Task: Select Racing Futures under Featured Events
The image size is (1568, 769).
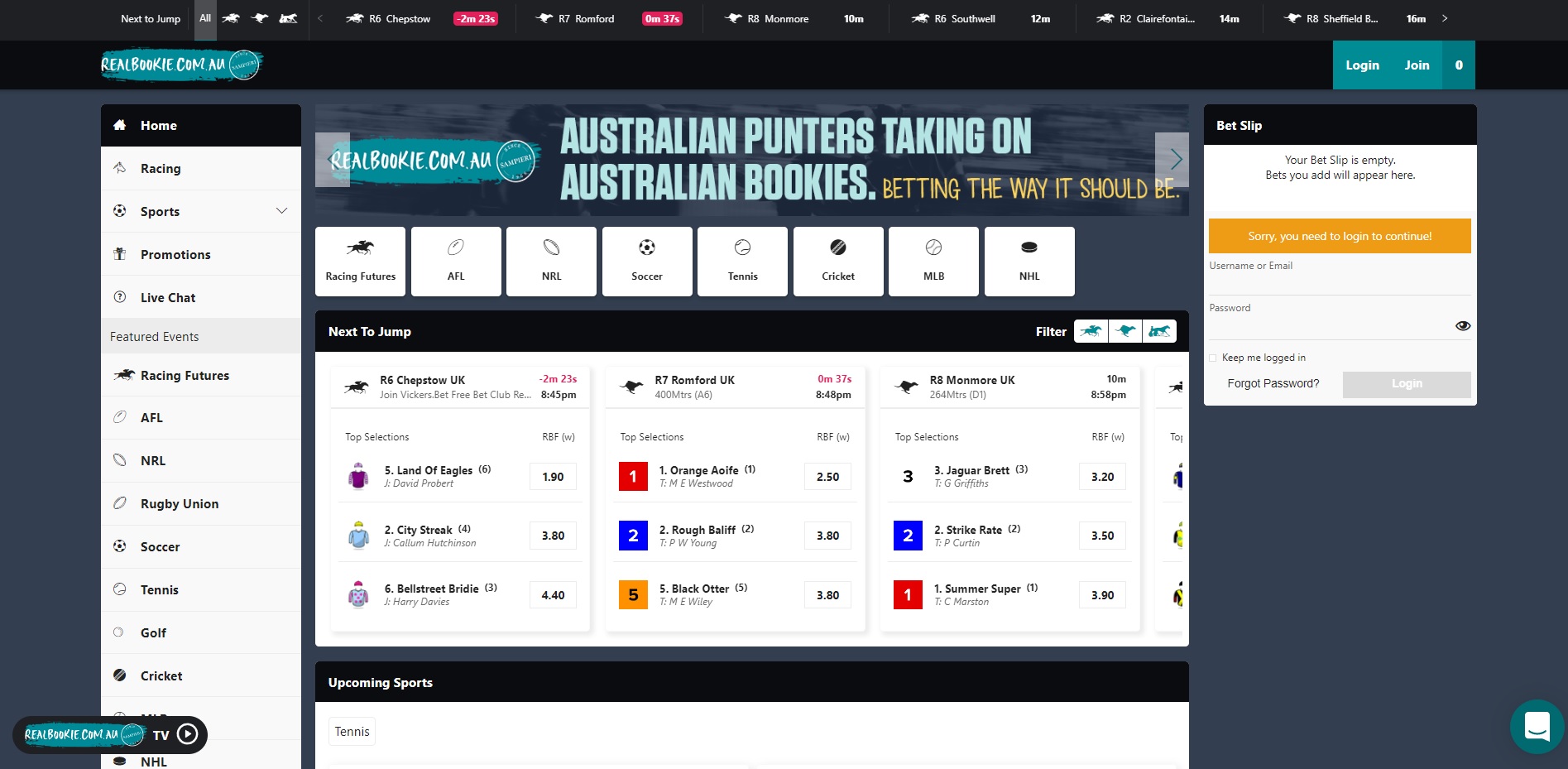Action: 201,376
